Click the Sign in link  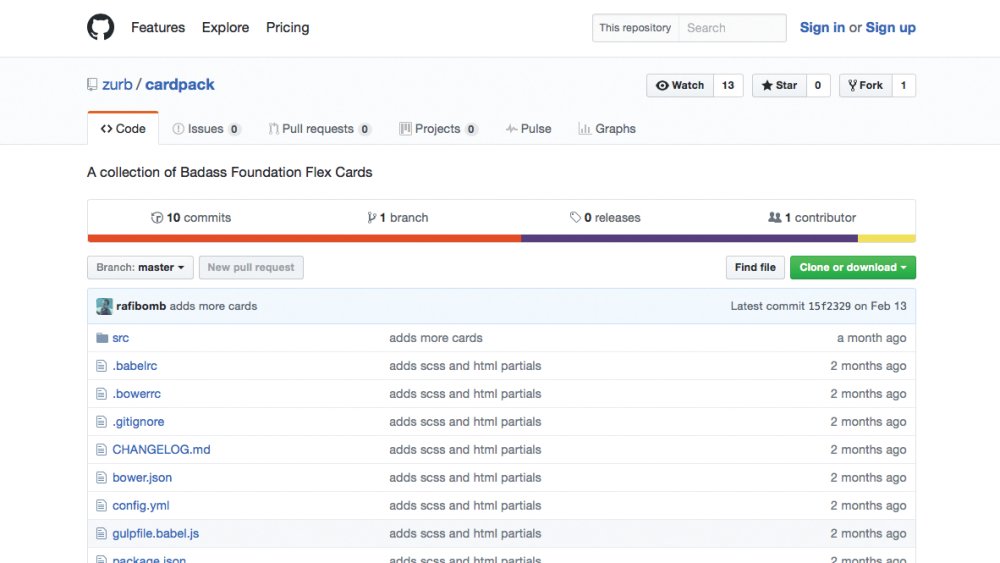822,27
